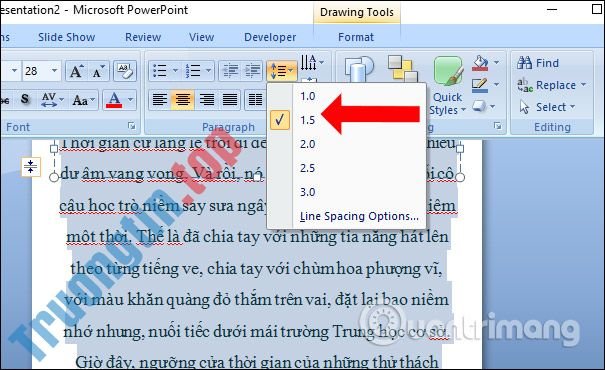The width and height of the screenshot is (605, 370).
Task: Increase the list indent level
Action: (253, 71)
